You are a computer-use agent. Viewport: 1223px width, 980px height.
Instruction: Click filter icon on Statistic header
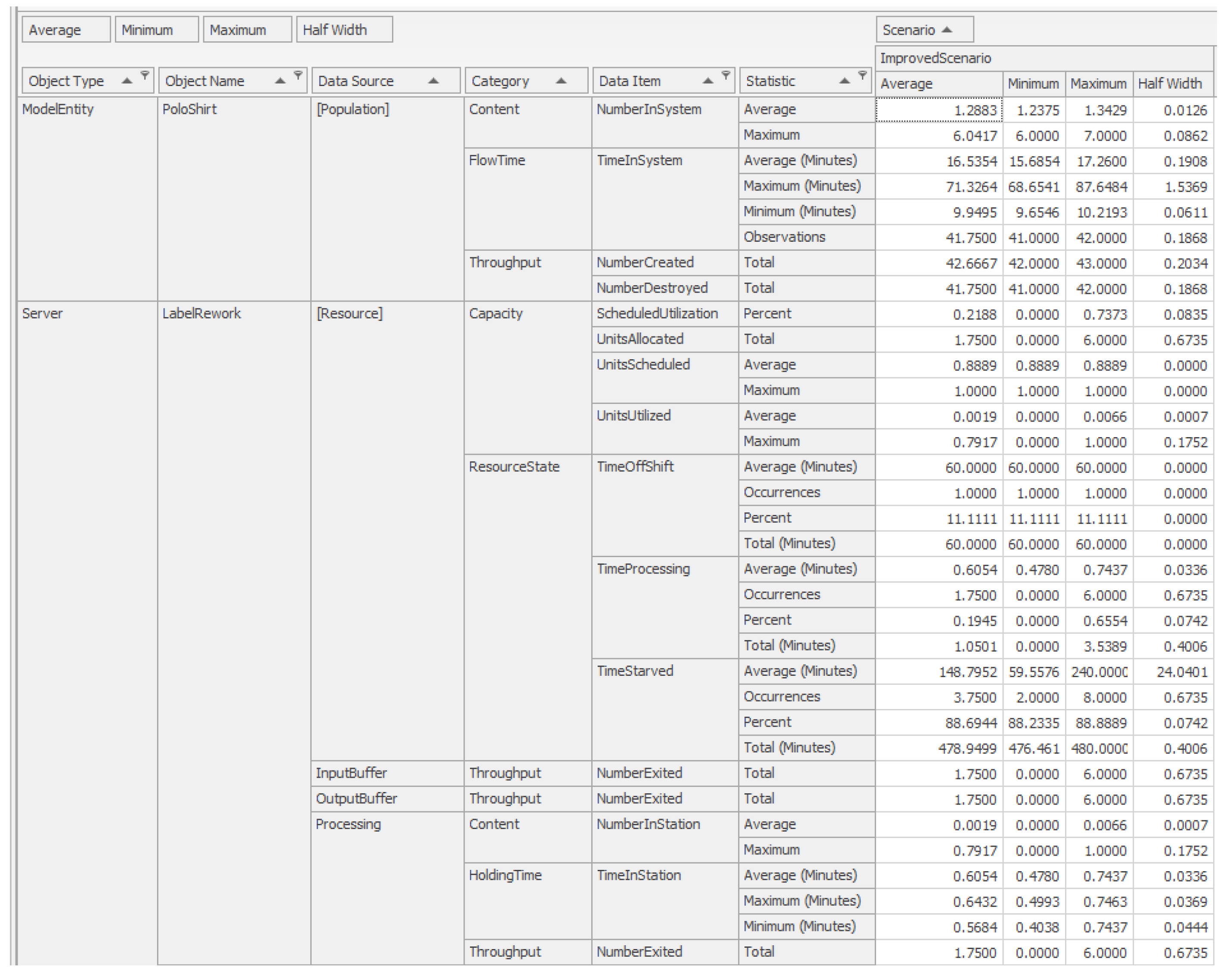point(862,75)
